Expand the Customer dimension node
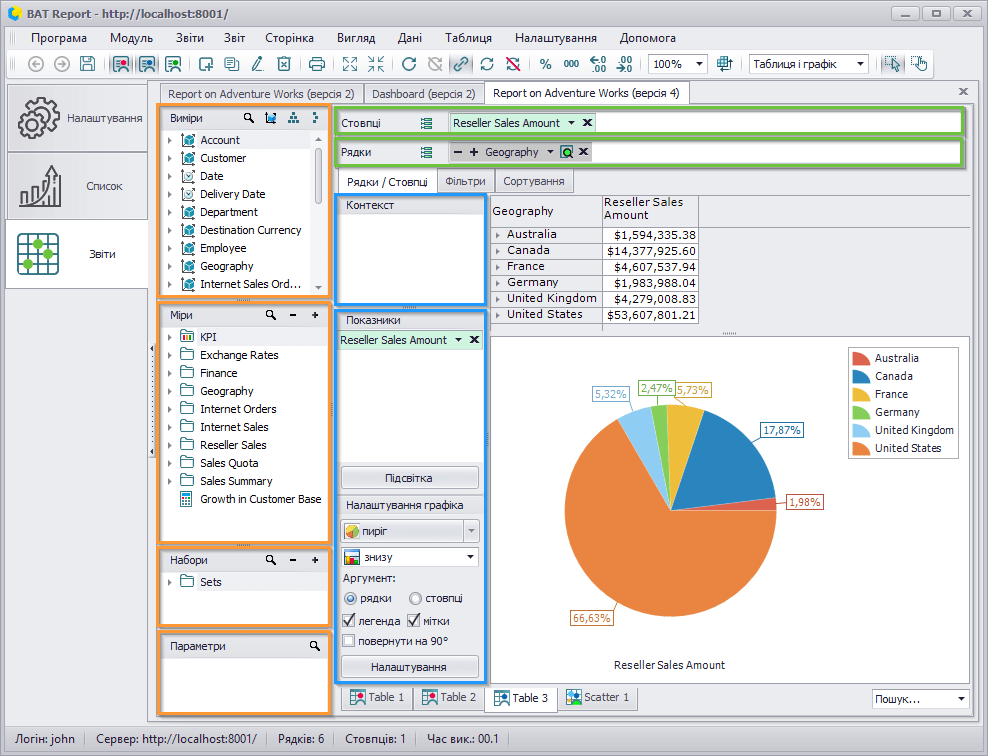 [x=169, y=158]
